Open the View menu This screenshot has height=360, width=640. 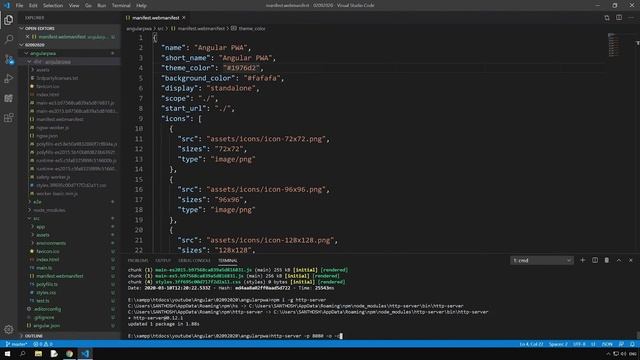point(74,5)
